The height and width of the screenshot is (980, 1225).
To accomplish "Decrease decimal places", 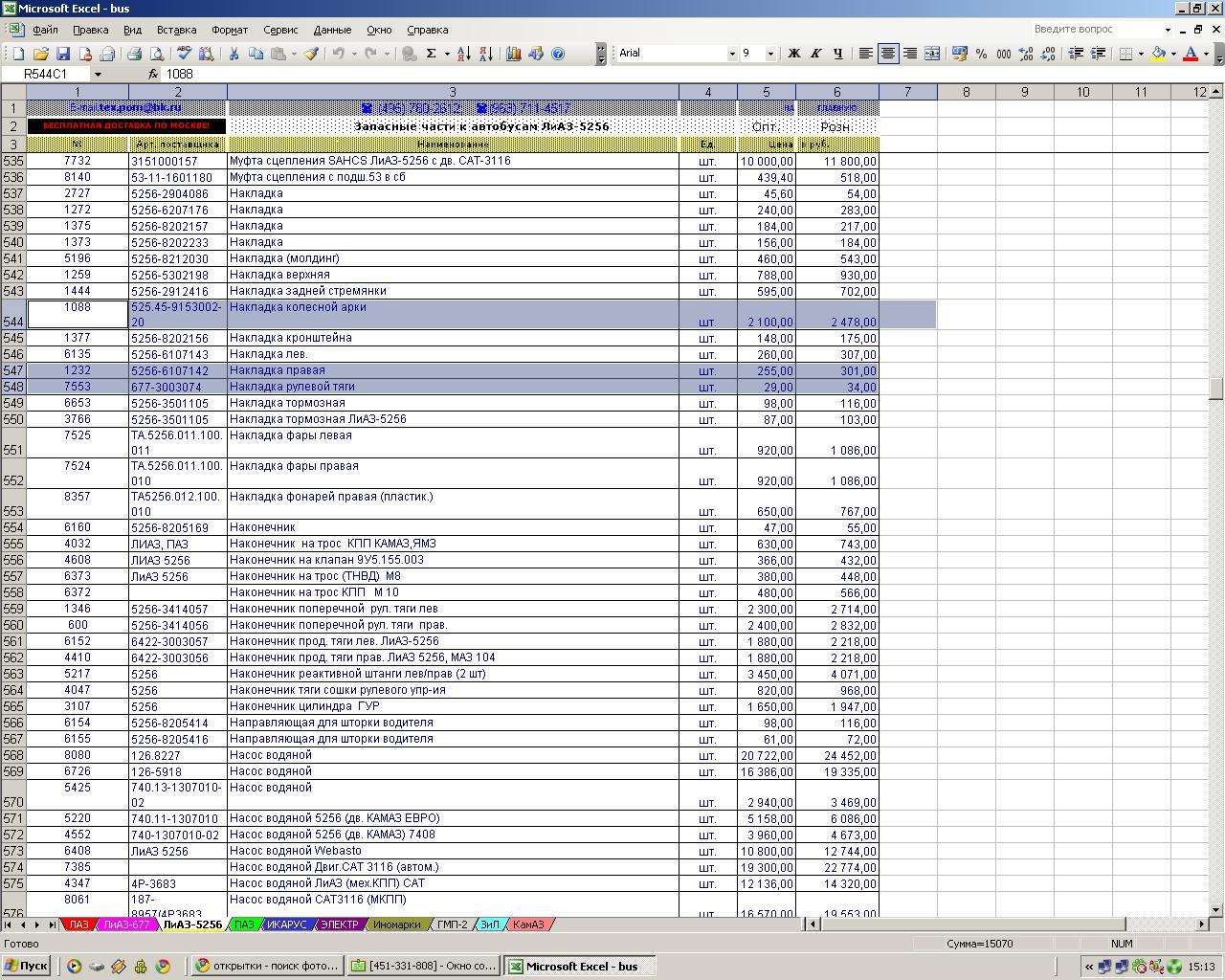I will pyautogui.click(x=1047, y=54).
